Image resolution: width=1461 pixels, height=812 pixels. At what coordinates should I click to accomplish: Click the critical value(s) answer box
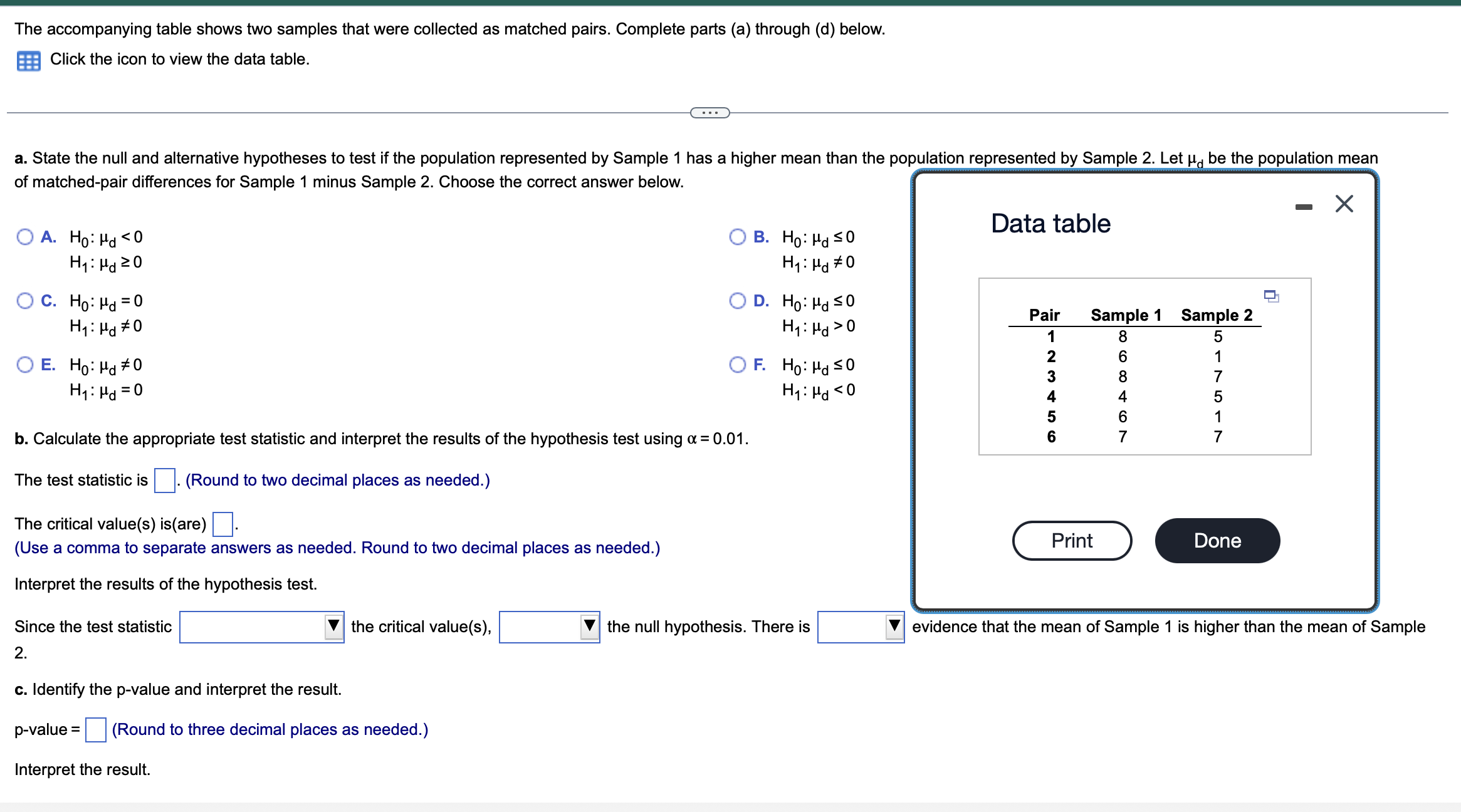(x=223, y=523)
